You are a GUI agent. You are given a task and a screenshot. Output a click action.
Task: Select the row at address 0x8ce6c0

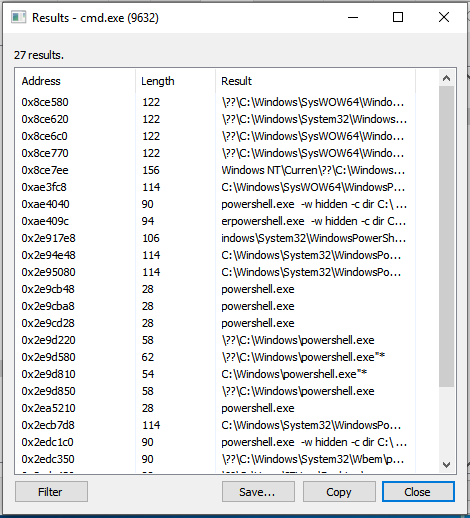215,136
